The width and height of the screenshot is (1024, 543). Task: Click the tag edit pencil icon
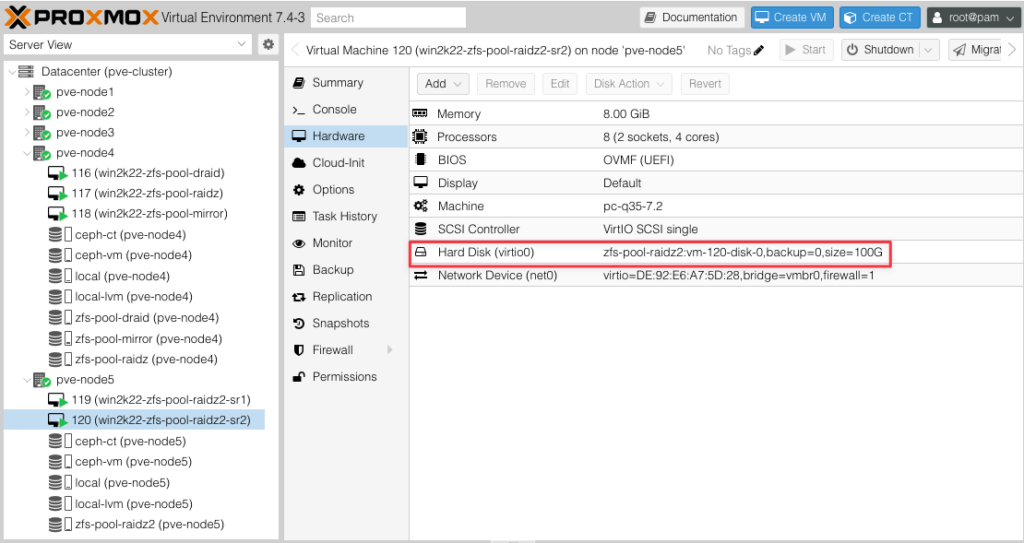pos(758,50)
